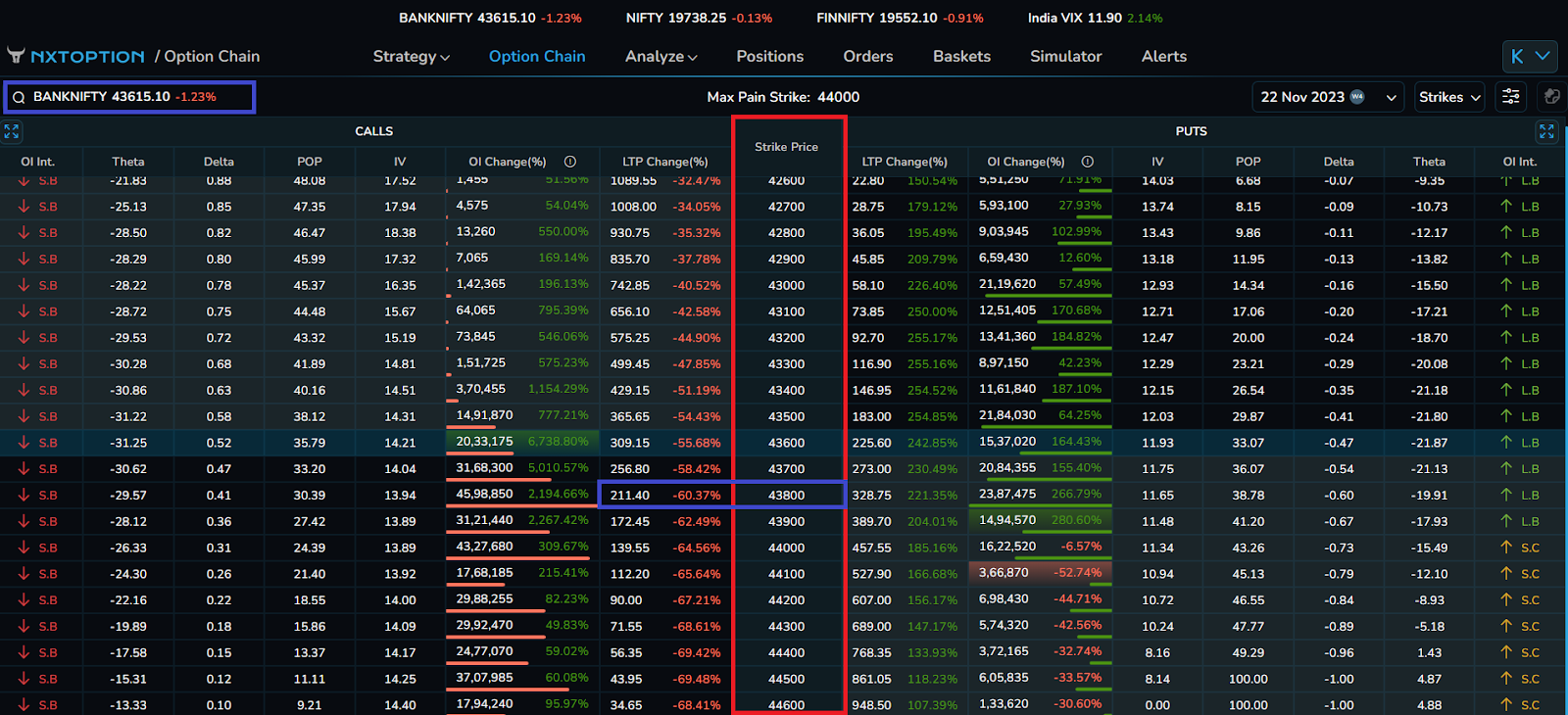Viewport: 1568px width, 715px height.
Task: Click strike price 44000 cell
Action: click(787, 548)
